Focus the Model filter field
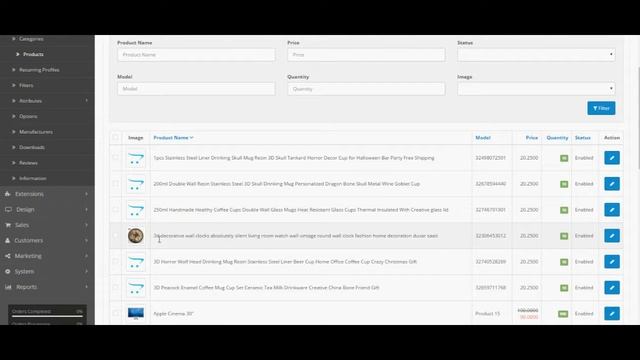640x360 pixels. [x=196, y=89]
